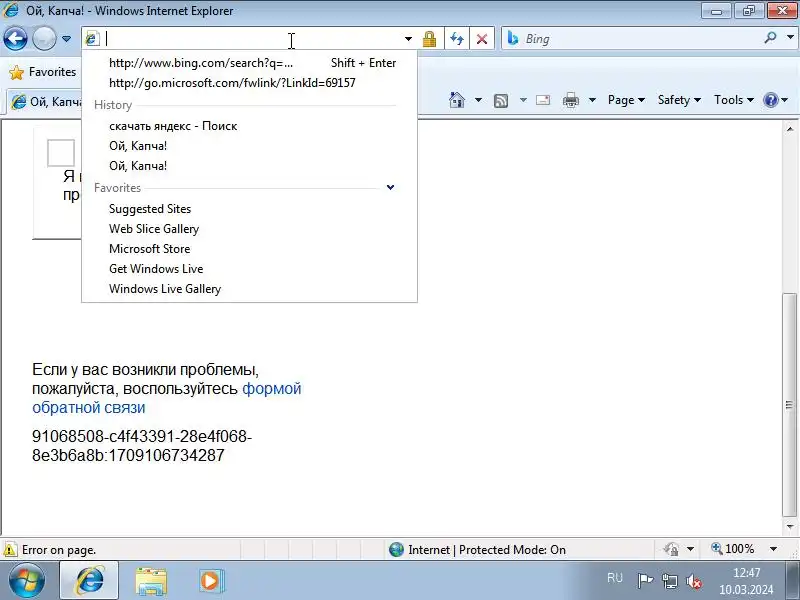This screenshot has height=600, width=800.
Task: Collapse the Favorites section chevron
Action: [390, 187]
